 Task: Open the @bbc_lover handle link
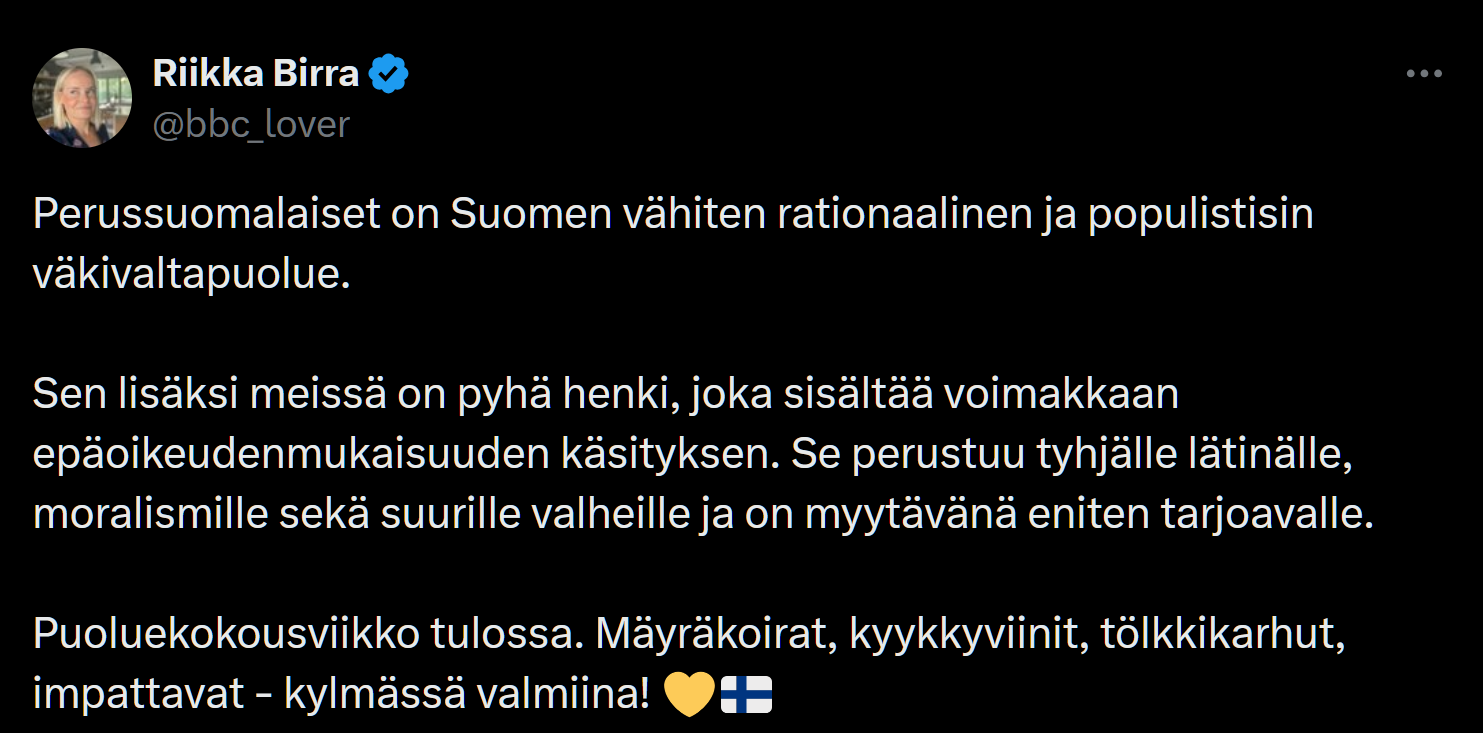(251, 125)
